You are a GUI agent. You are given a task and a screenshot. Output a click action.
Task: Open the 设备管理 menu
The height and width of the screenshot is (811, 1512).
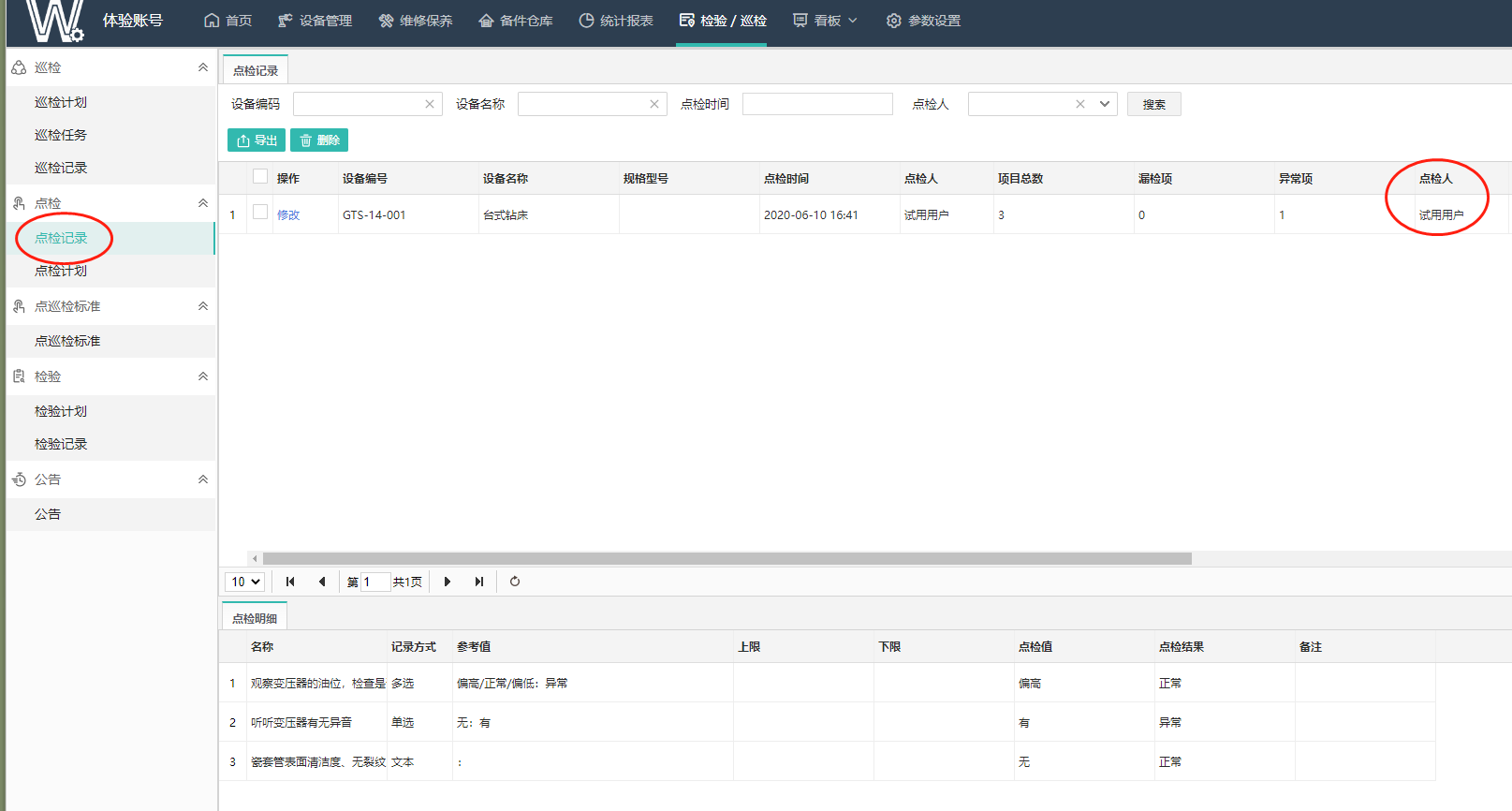coord(315,21)
